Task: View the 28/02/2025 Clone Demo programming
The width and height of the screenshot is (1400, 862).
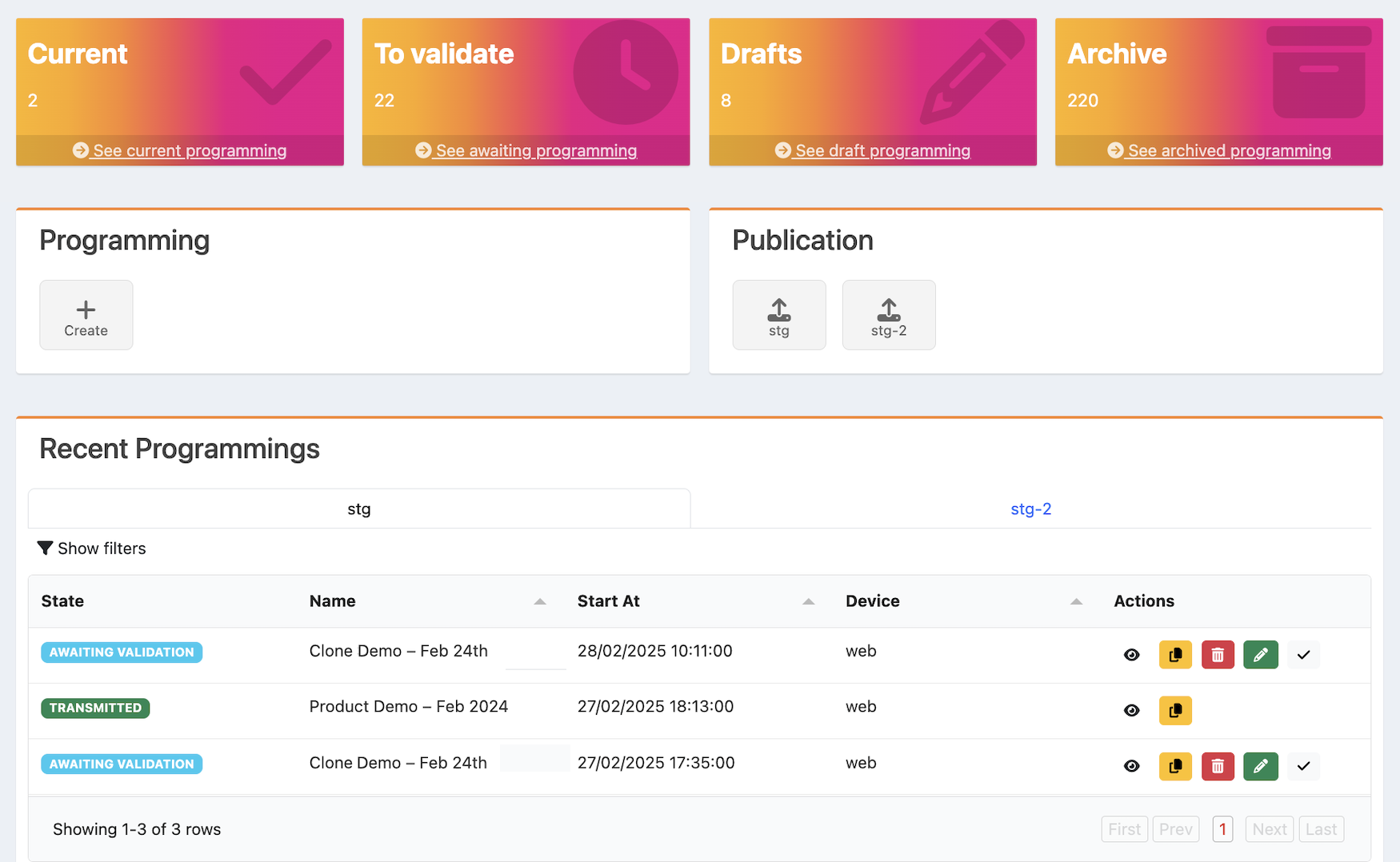Action: pyautogui.click(x=1131, y=655)
